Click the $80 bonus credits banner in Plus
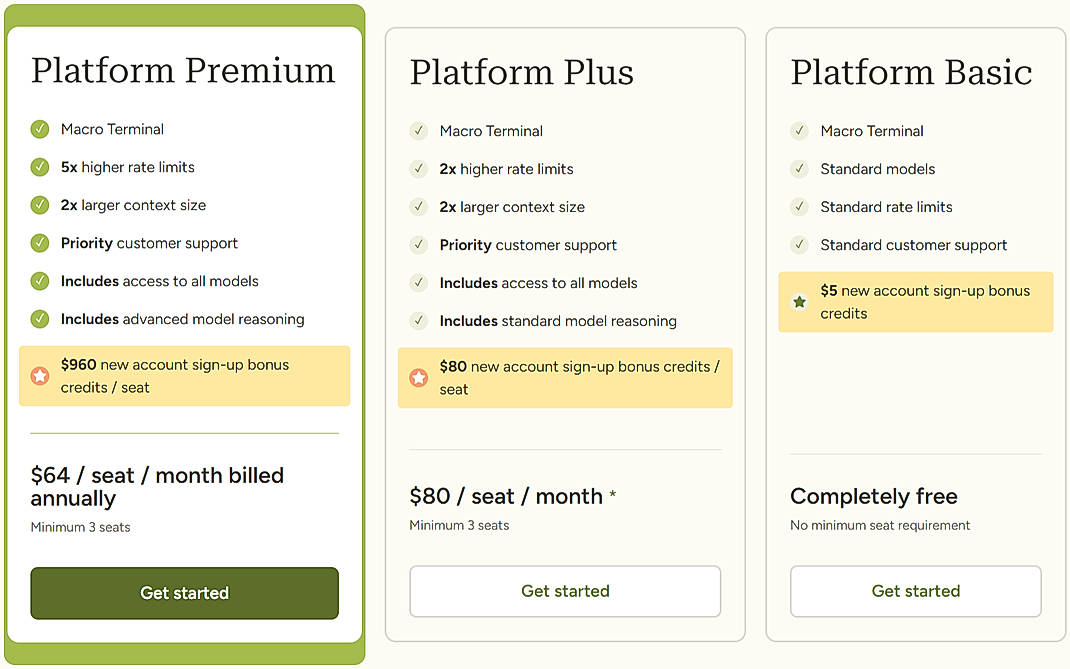This screenshot has height=669, width=1070. tap(565, 378)
